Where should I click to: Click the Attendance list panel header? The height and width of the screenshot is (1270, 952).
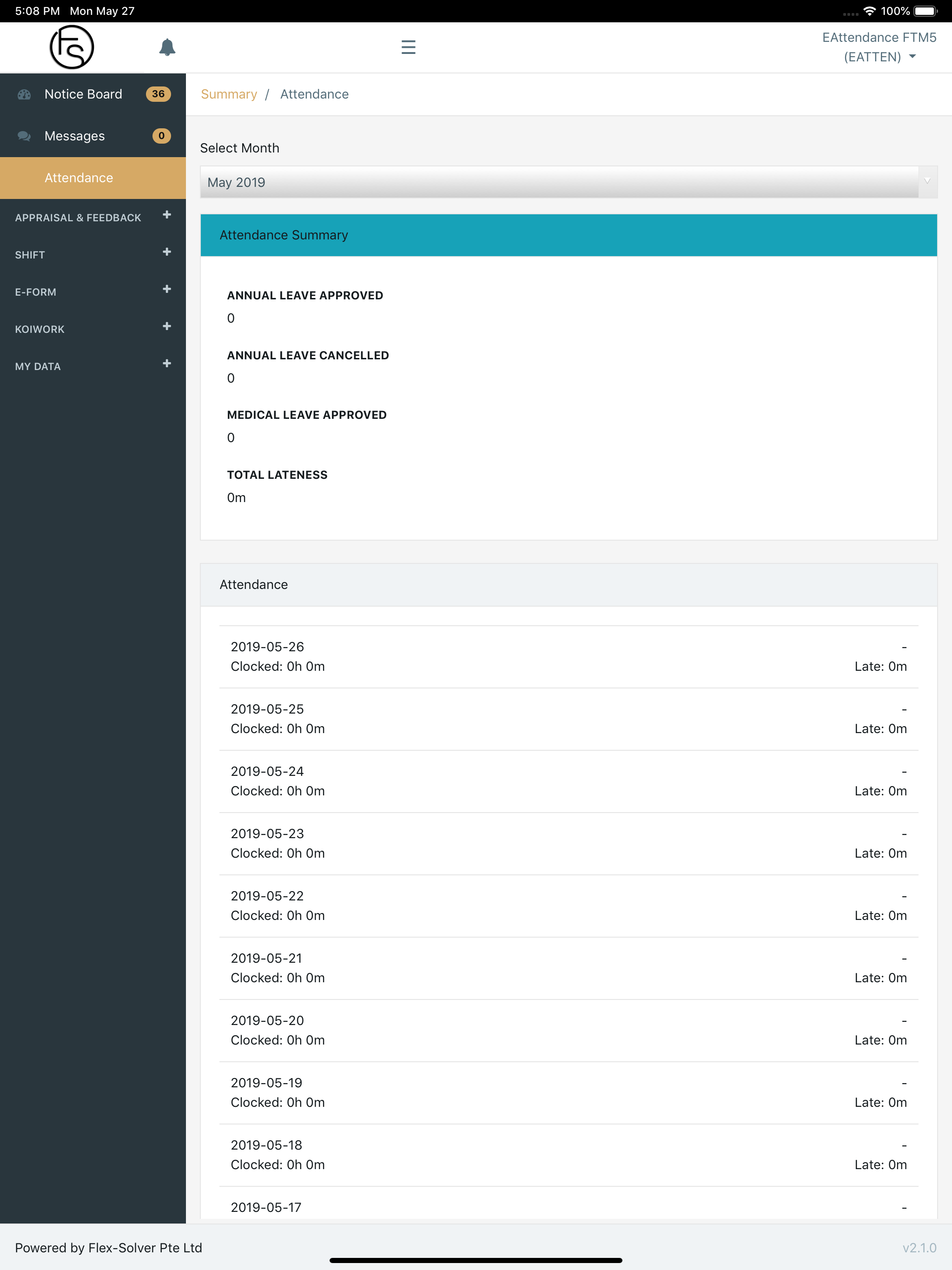pos(569,584)
